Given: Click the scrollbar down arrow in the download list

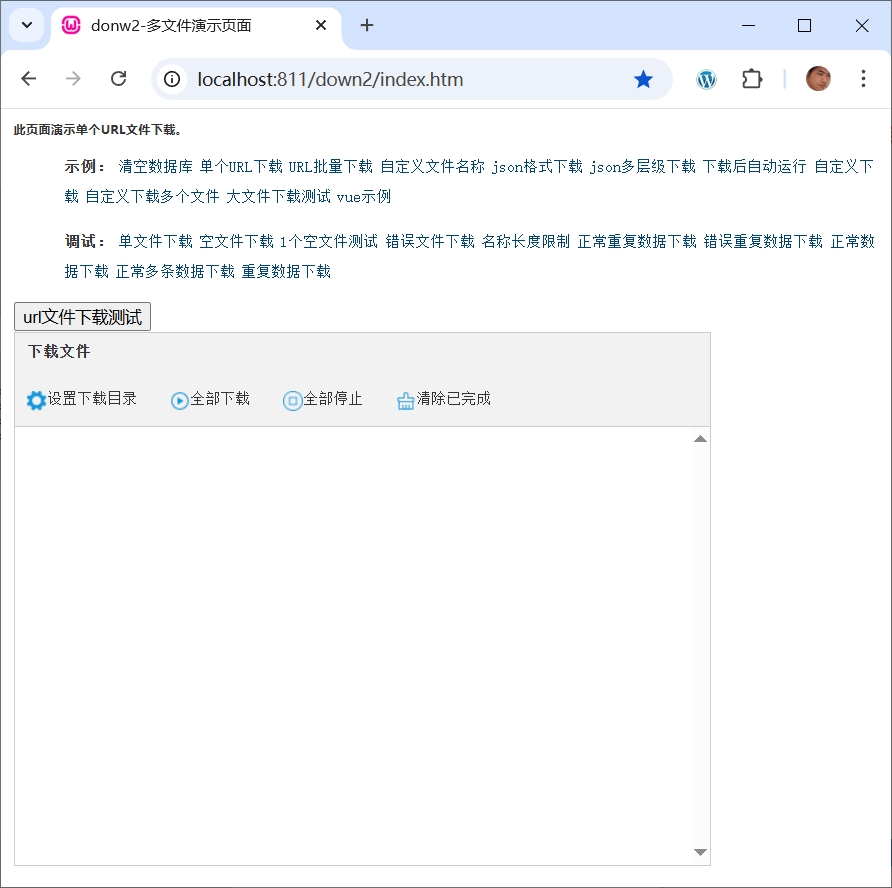Looking at the screenshot, I should tap(700, 852).
